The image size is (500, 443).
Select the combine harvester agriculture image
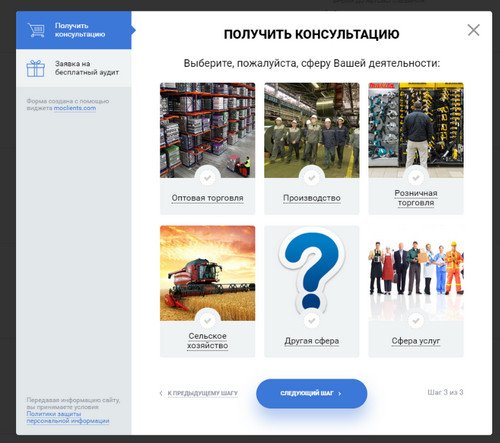click(207, 273)
